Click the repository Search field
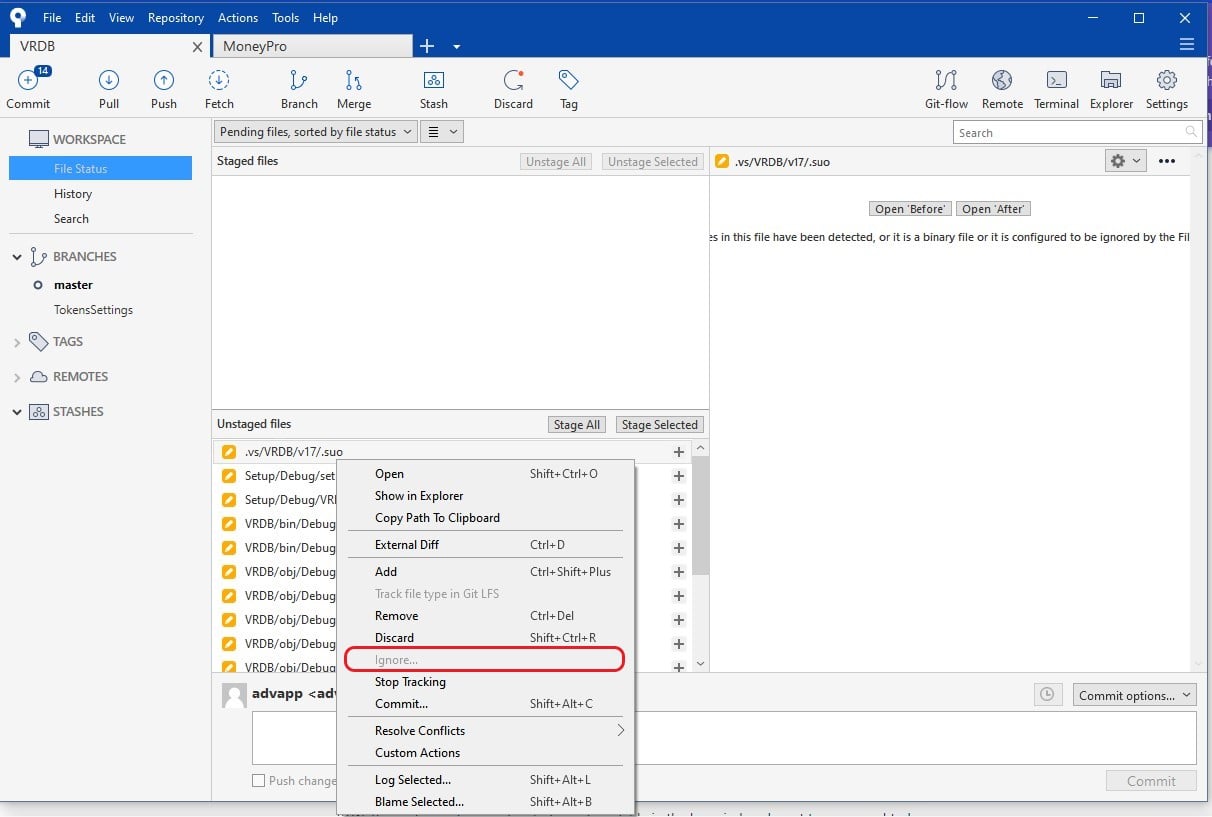The height and width of the screenshot is (817, 1212). pyautogui.click(x=1077, y=132)
